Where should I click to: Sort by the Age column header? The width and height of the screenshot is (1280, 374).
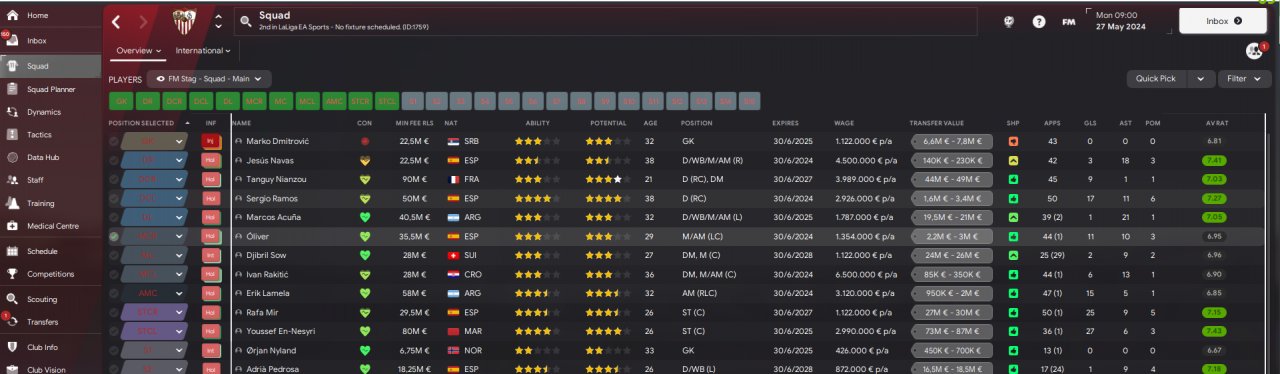(x=651, y=123)
